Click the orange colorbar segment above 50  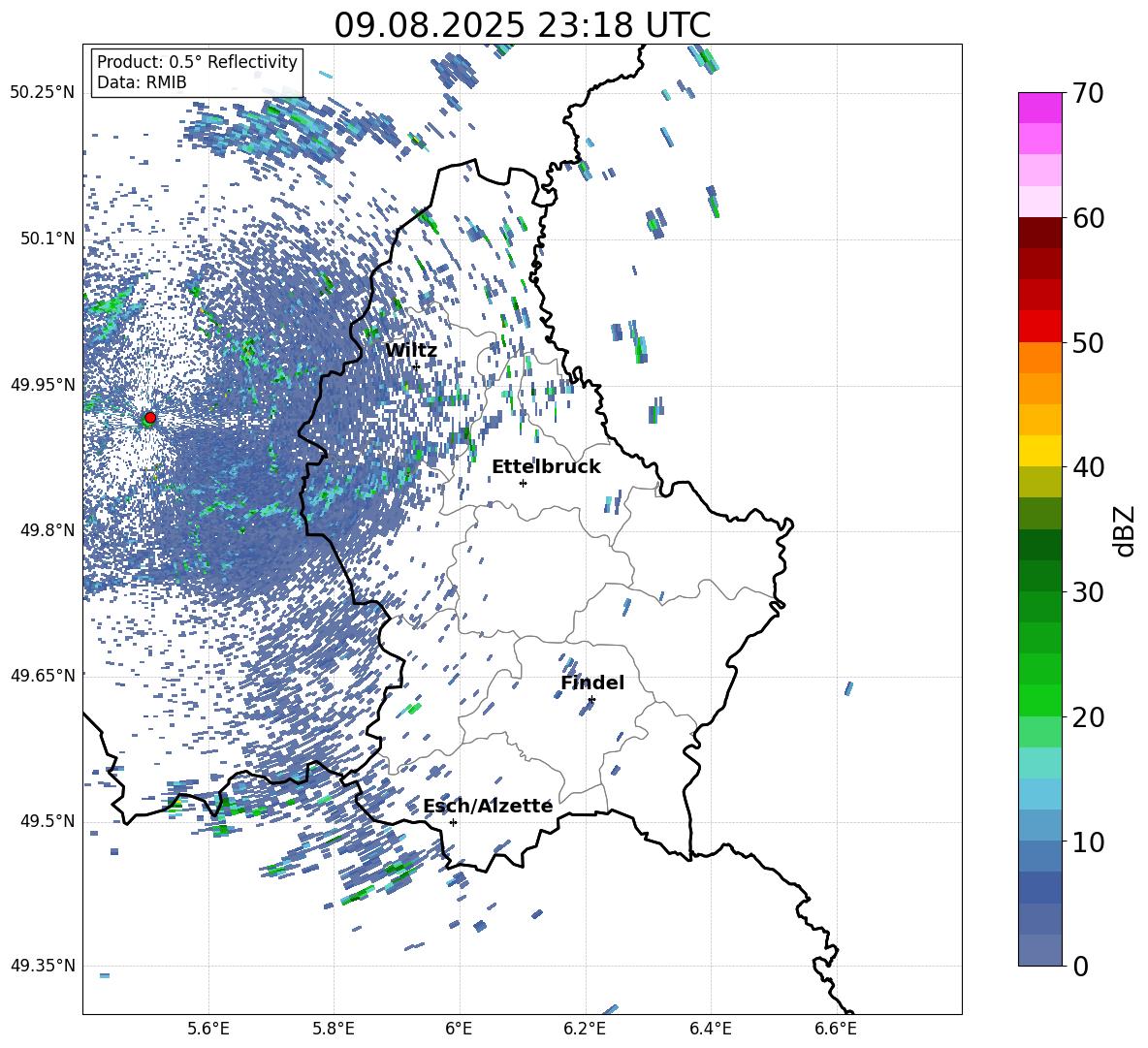pos(1040,357)
